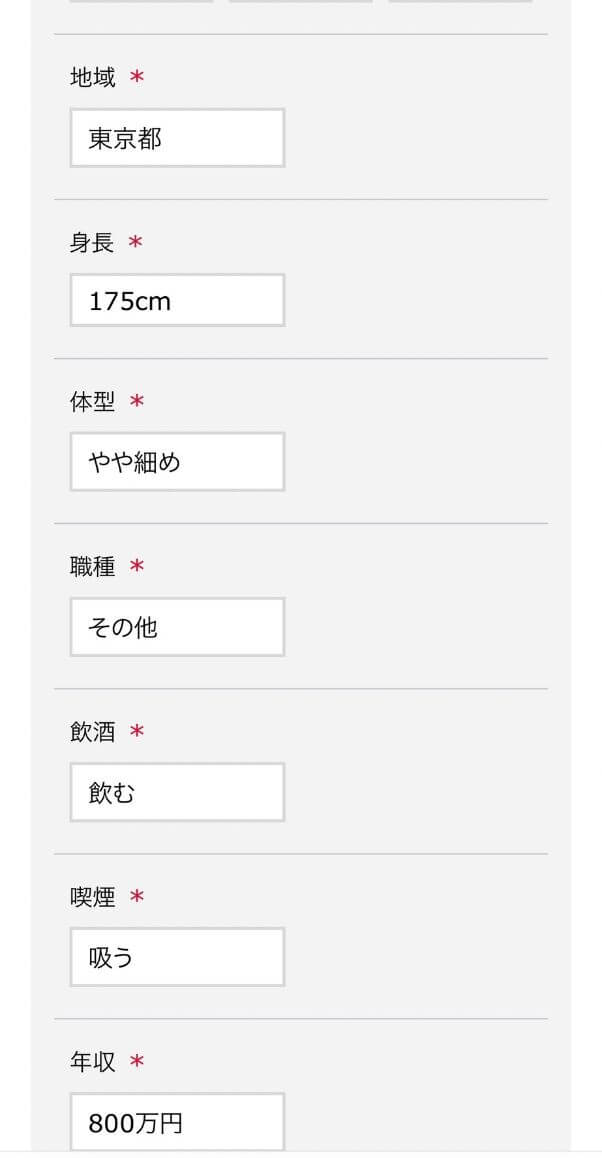Click the 飲酒 field label
602x1158 pixels.
pos(93,732)
